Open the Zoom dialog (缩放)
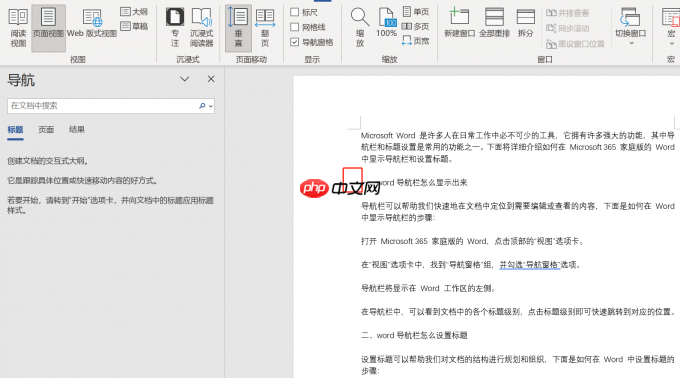 (360, 28)
